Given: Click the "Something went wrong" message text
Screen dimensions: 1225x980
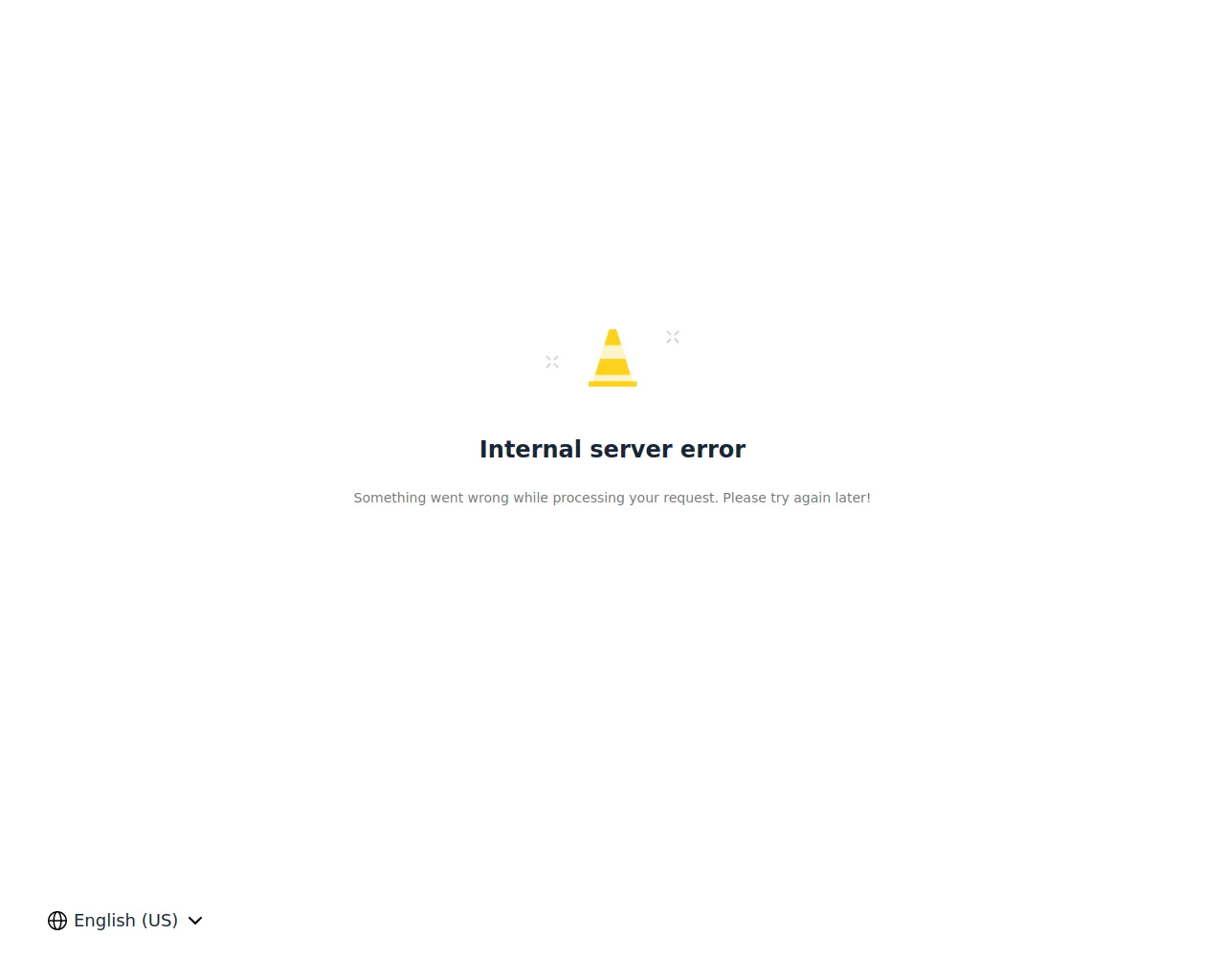Looking at the screenshot, I should click(612, 498).
